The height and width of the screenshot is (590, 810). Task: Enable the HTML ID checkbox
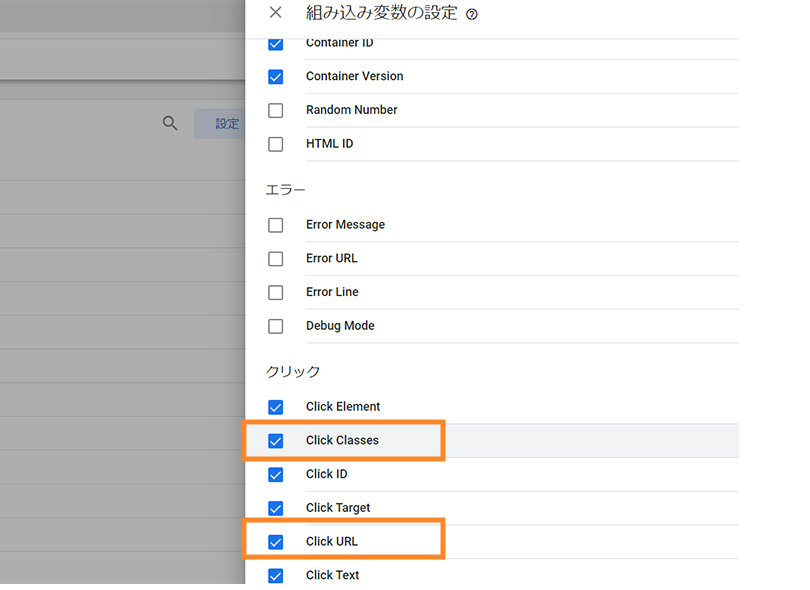[276, 144]
